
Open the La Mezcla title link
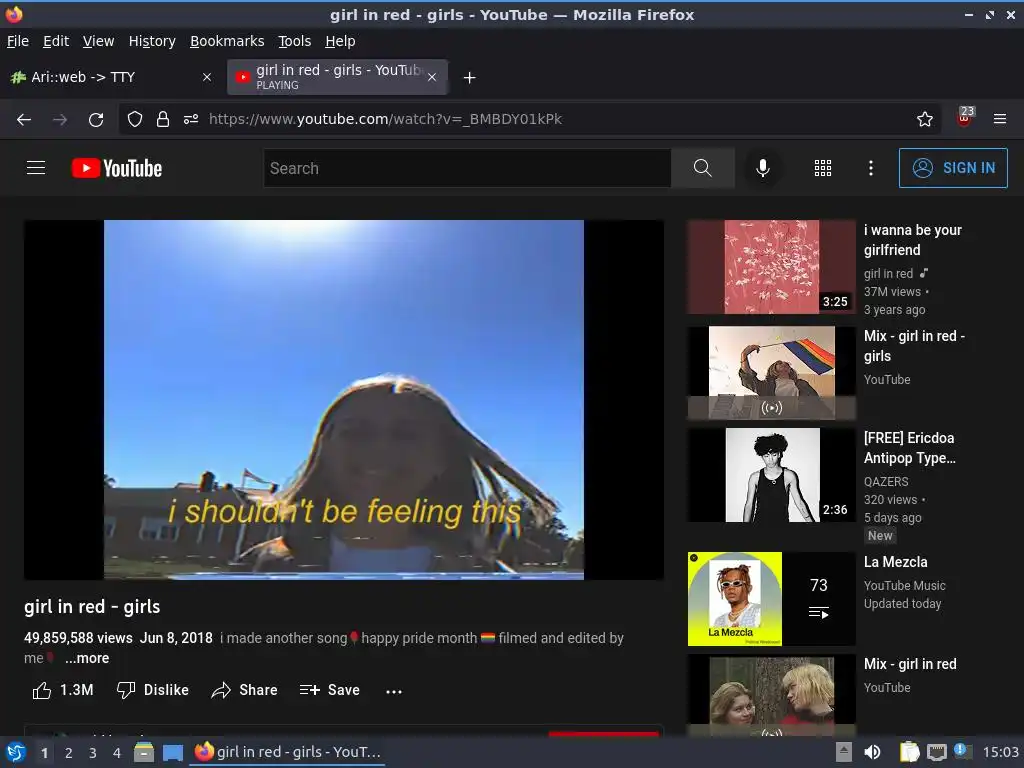(x=895, y=562)
